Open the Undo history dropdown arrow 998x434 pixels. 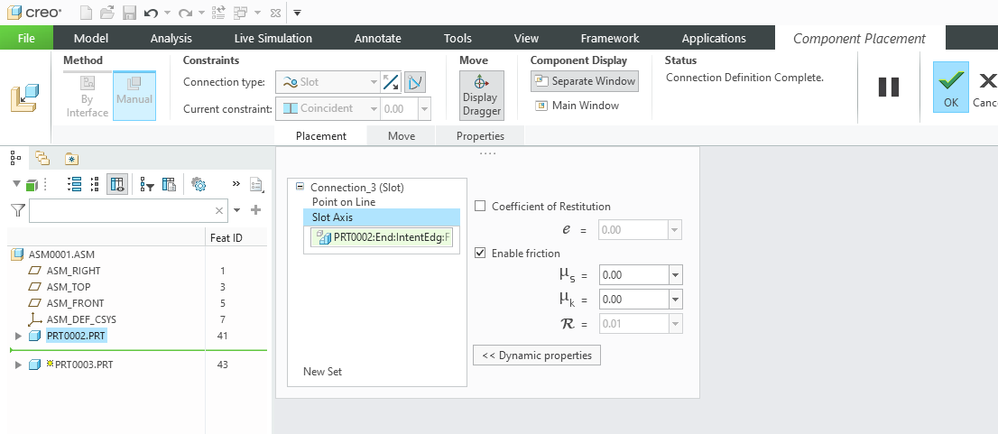pos(167,13)
